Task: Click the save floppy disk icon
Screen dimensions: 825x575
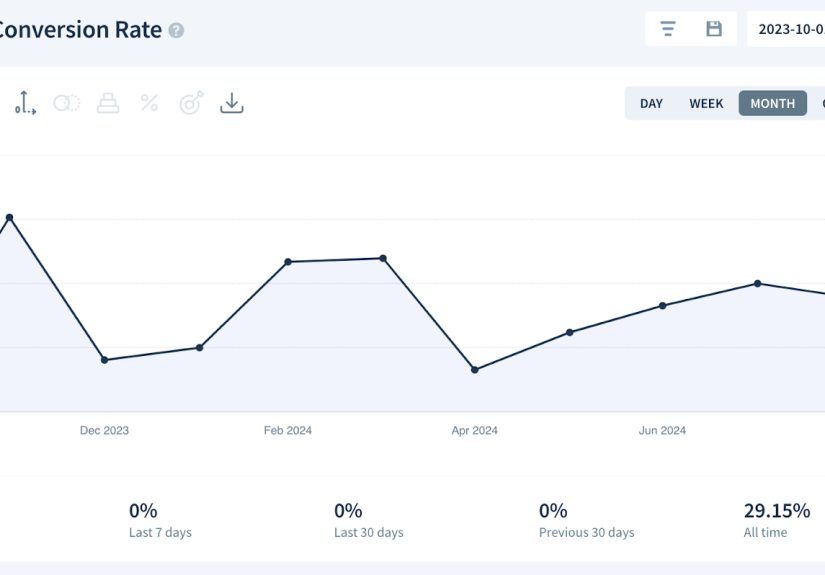Action: (x=713, y=28)
